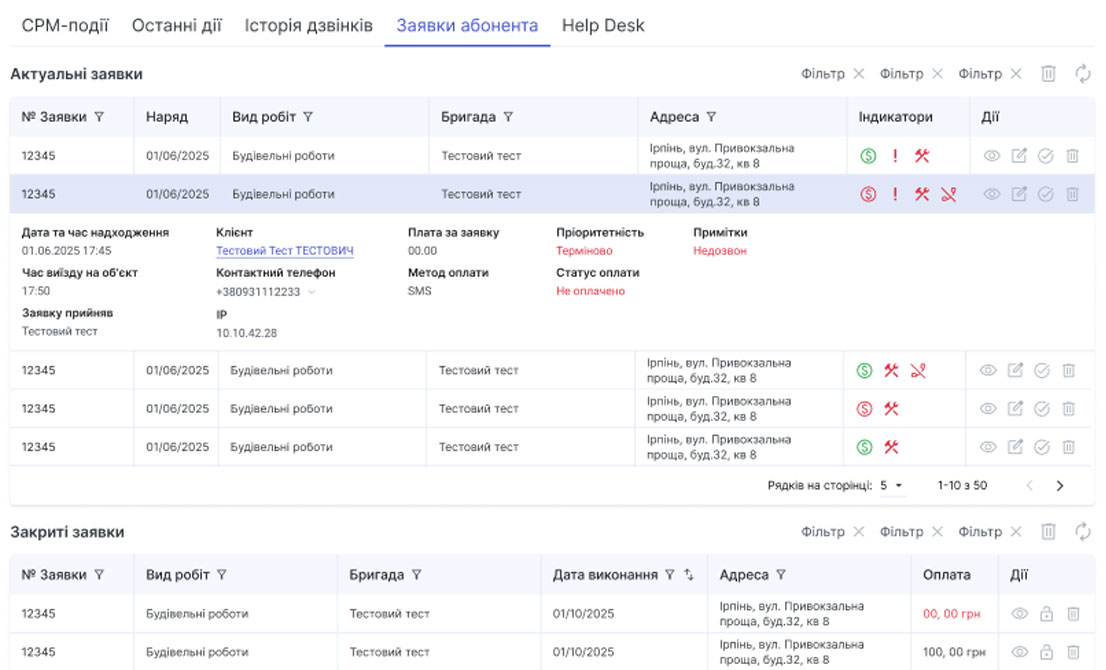Screen dimensions: 1106x670
Task: Click the trash icon above Актуальні заявки table
Action: click(1048, 73)
